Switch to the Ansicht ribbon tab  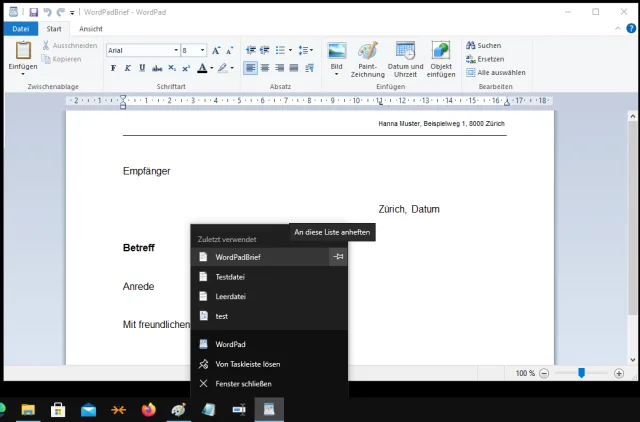coord(91,29)
